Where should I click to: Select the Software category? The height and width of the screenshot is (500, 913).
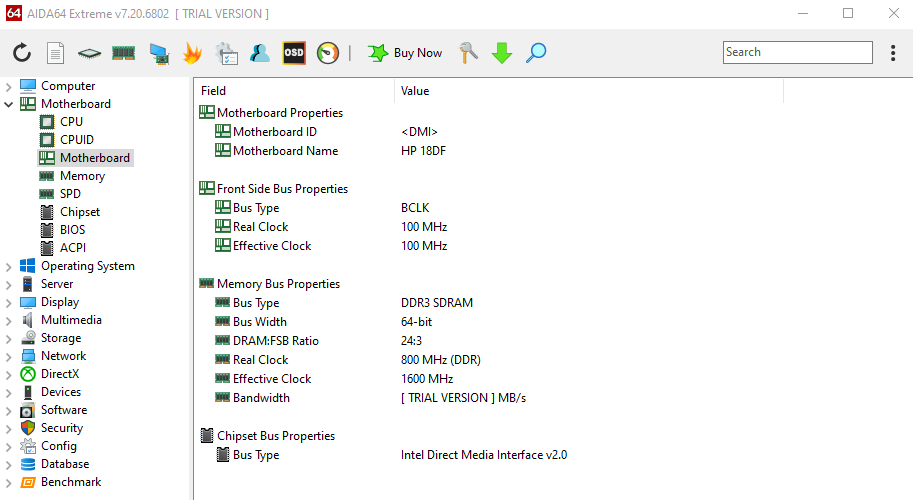pyautogui.click(x=63, y=410)
